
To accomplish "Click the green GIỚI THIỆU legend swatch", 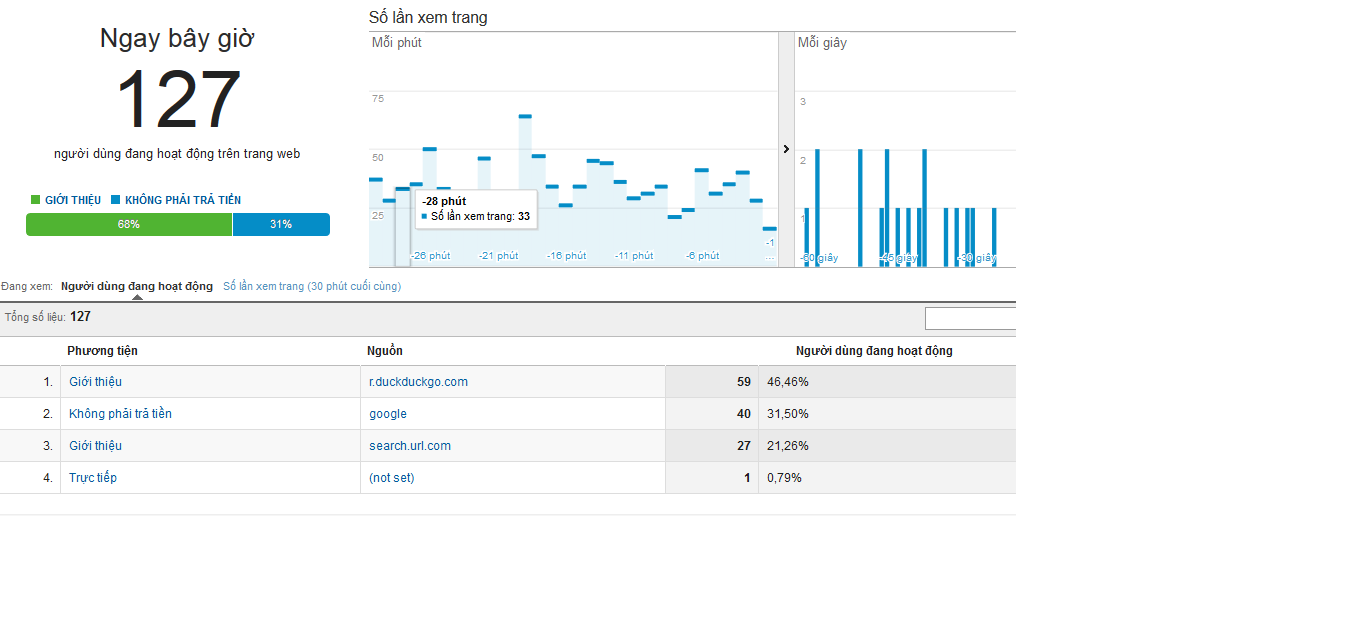I will [x=36, y=200].
